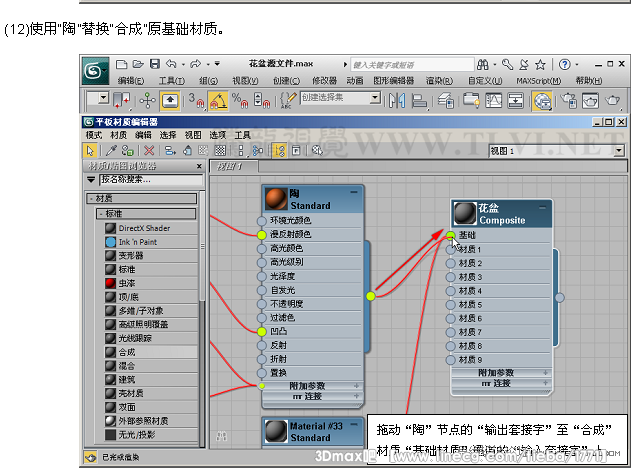Close the Material/Map Browser panel with X

(x=199, y=166)
